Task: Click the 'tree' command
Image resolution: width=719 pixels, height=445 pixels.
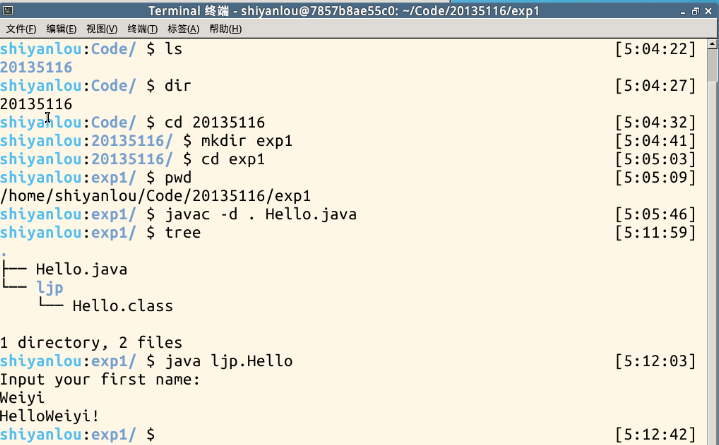Action: [x=183, y=233]
